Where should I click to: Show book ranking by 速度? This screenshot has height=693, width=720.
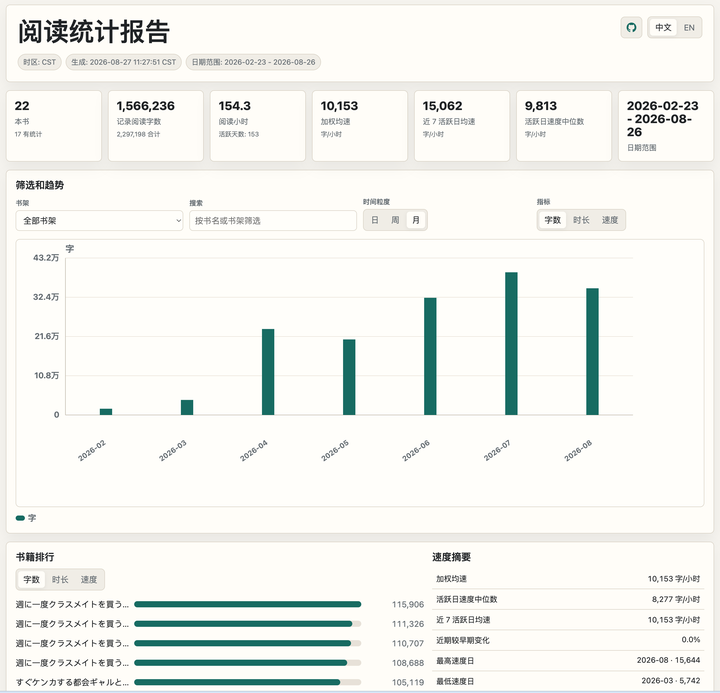89,580
